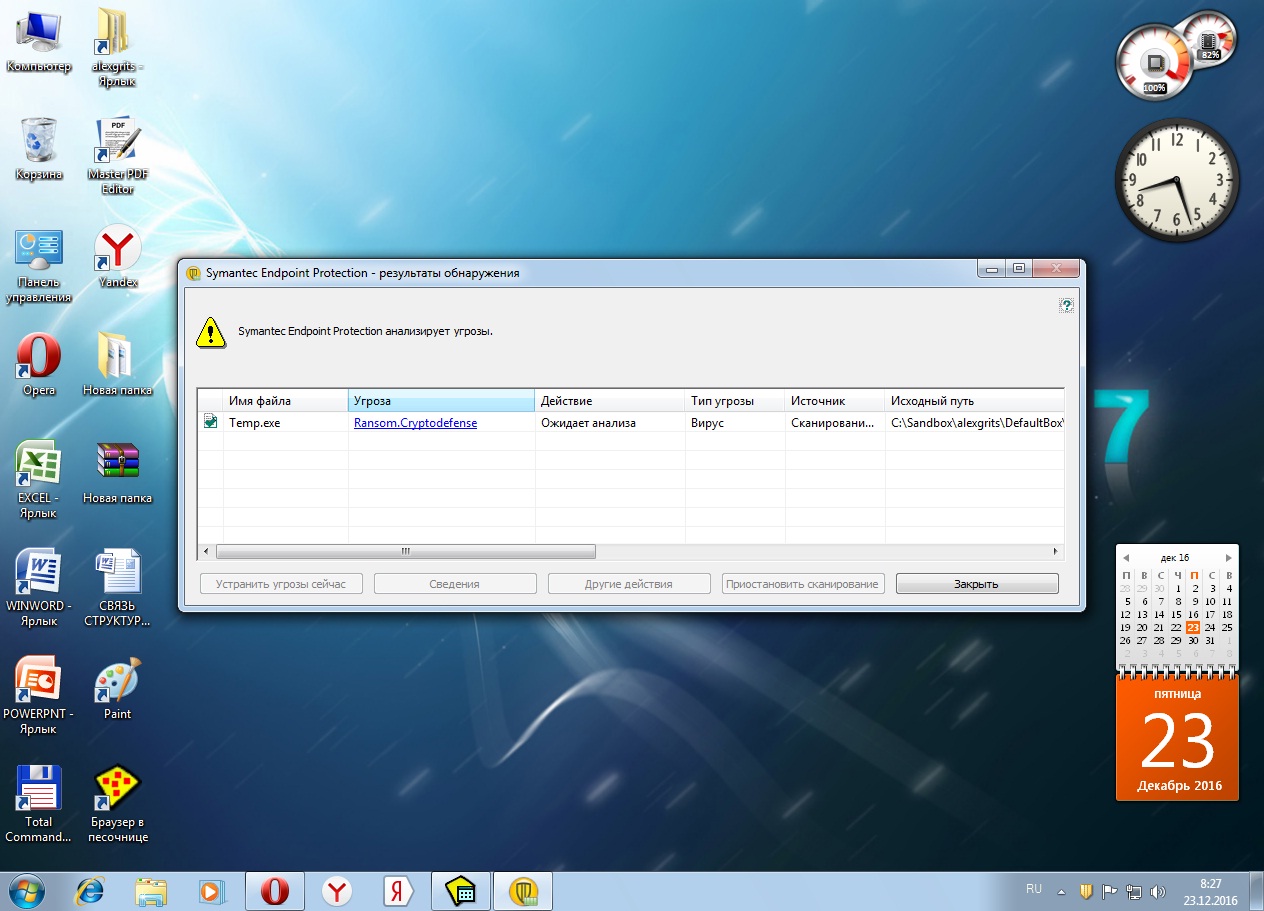This screenshot has height=911, width=1264.
Task: Show hidden tray icons arrow
Action: pyautogui.click(x=1061, y=891)
